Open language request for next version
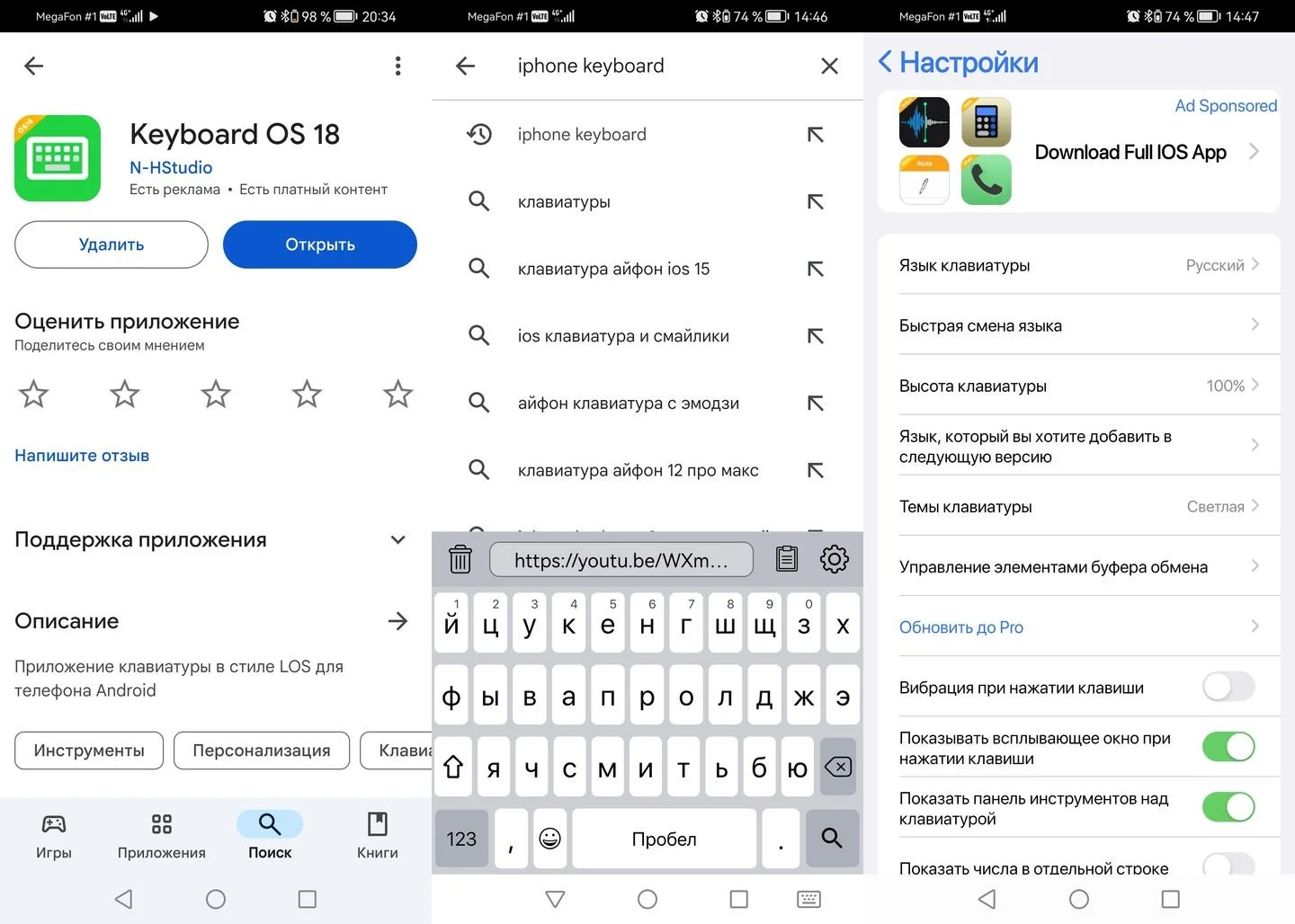This screenshot has width=1295, height=924. (x=1079, y=446)
